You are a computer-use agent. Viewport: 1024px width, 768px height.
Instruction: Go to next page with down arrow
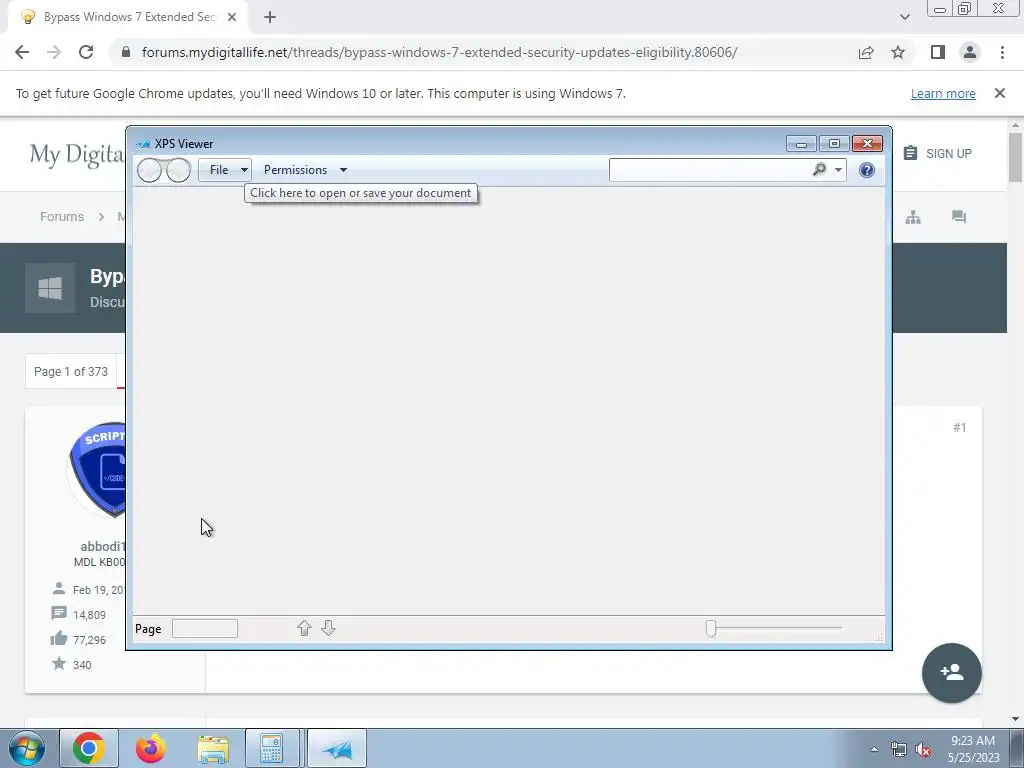point(328,628)
